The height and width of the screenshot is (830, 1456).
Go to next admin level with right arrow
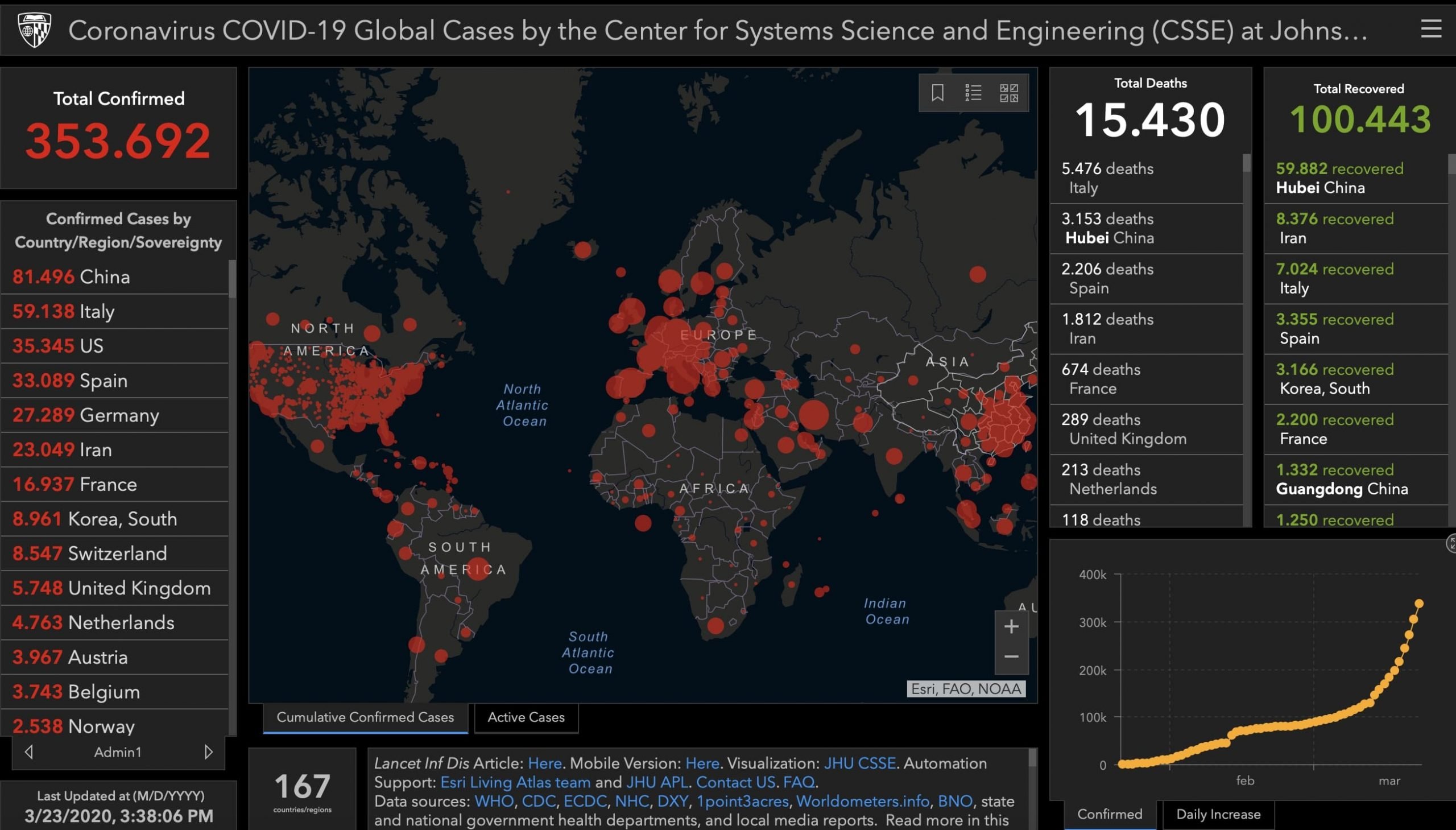(209, 752)
